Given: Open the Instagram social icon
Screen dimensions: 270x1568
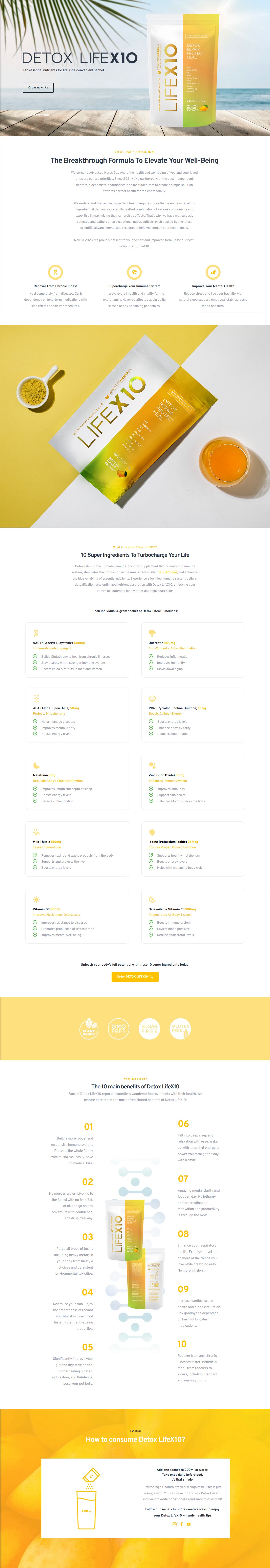Looking at the screenshot, I should coord(175,1524).
